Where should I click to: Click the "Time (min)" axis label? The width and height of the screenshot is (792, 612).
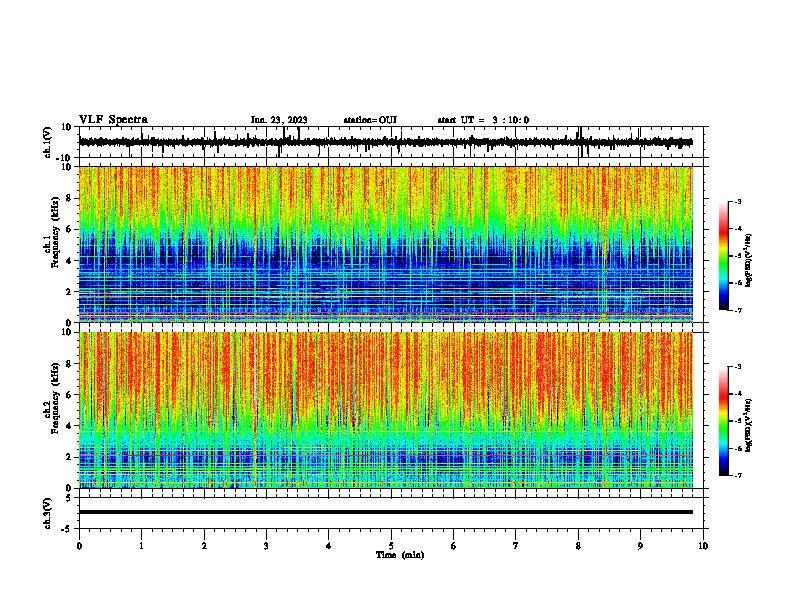pyautogui.click(x=400, y=555)
